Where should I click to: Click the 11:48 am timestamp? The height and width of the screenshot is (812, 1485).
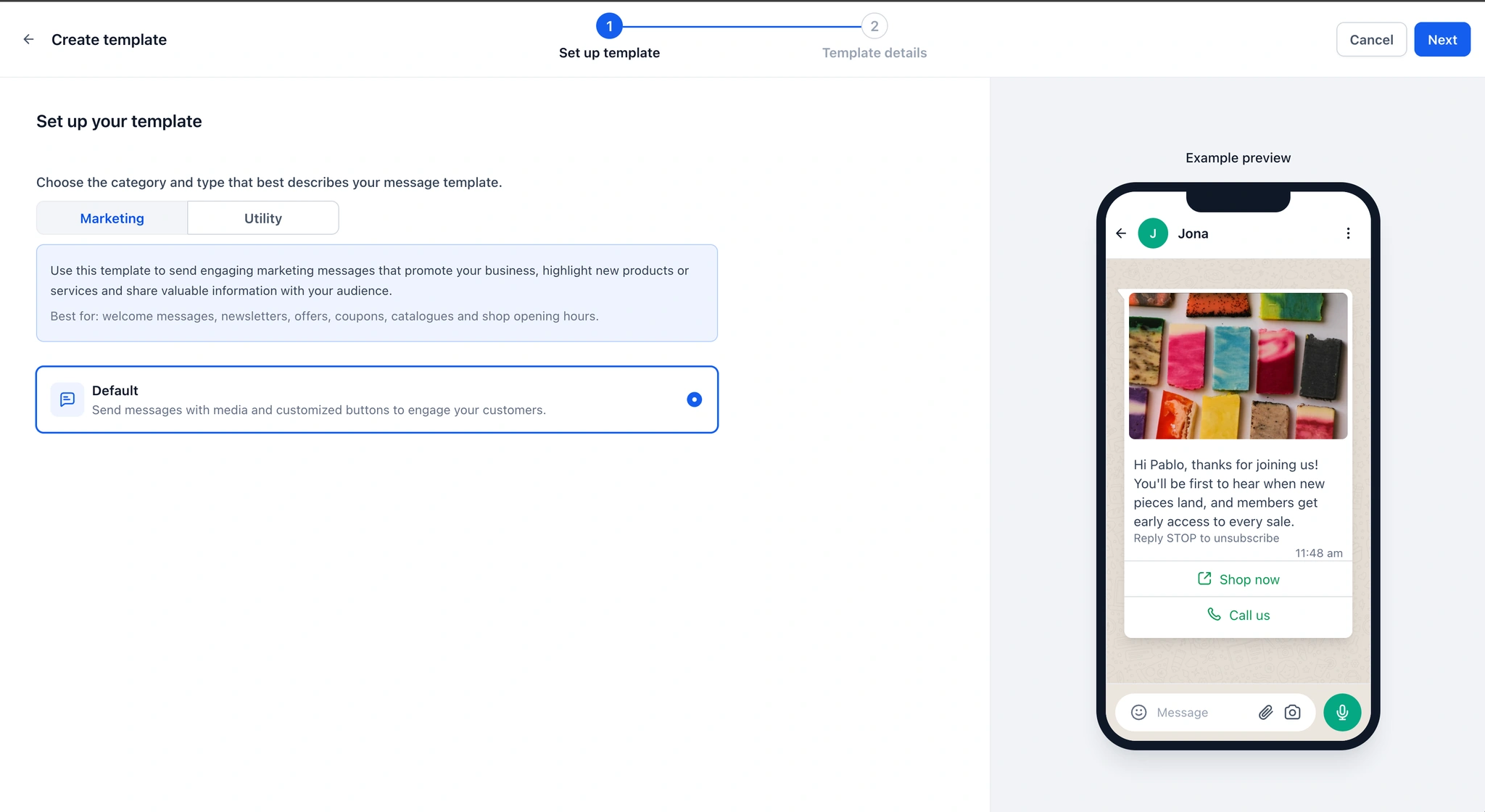click(x=1318, y=553)
